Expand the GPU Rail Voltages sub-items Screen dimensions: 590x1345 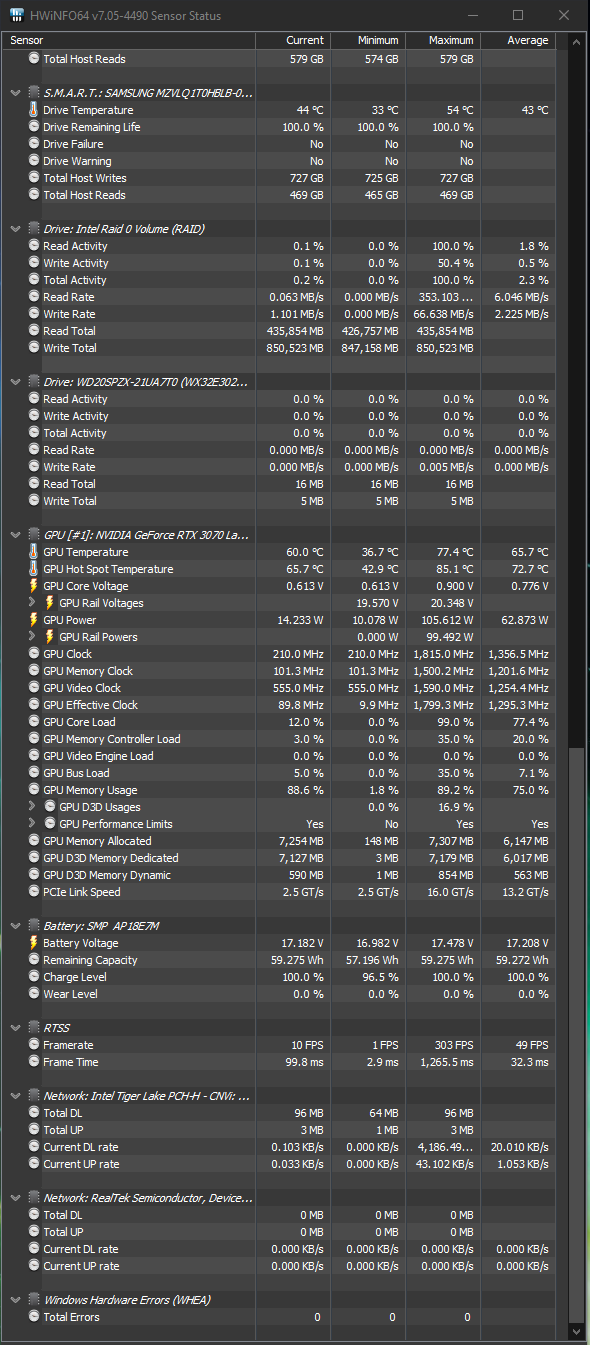pos(33,603)
